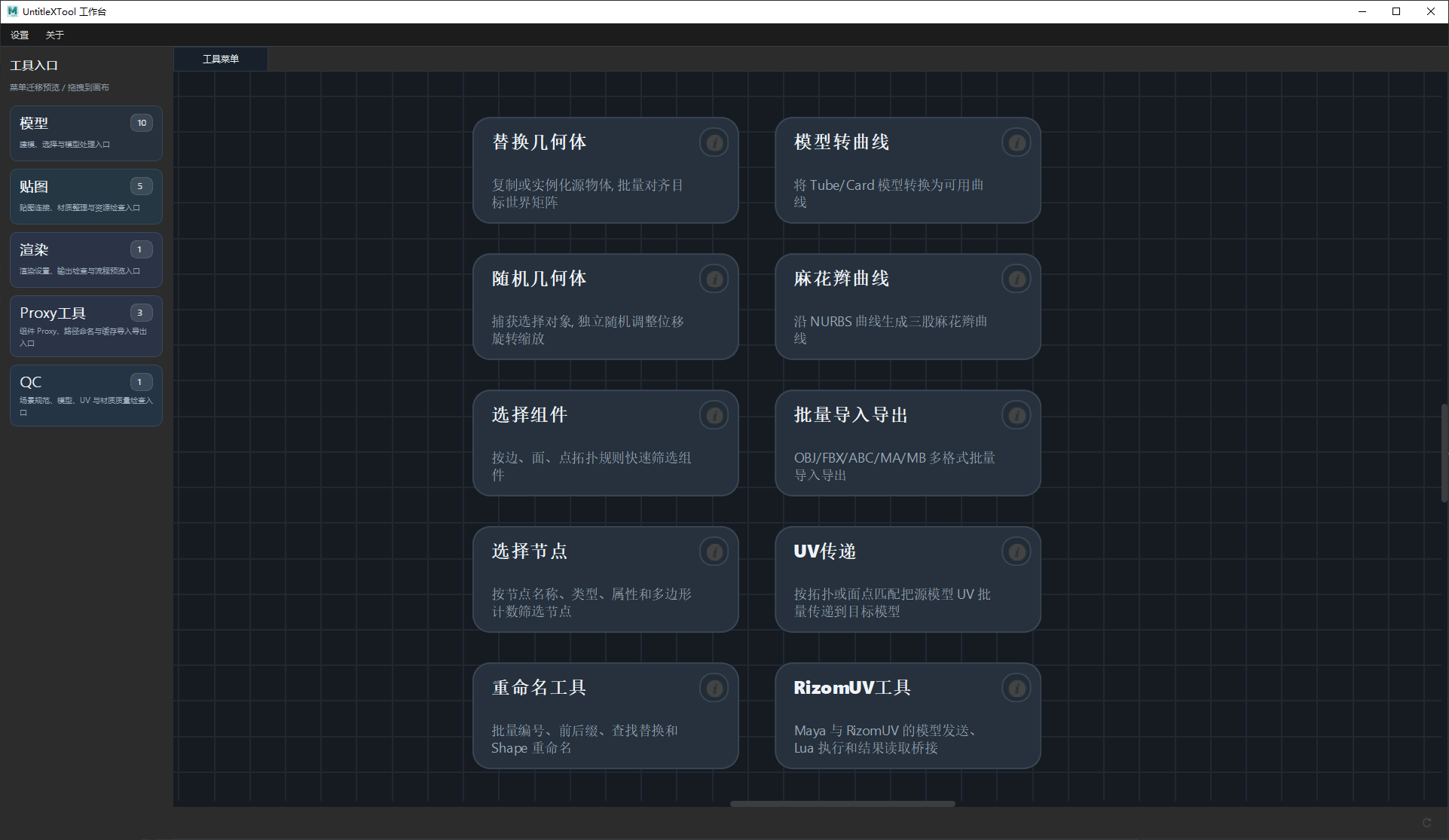
Task: Select the 渲染 category in sidebar
Action: pos(86,259)
